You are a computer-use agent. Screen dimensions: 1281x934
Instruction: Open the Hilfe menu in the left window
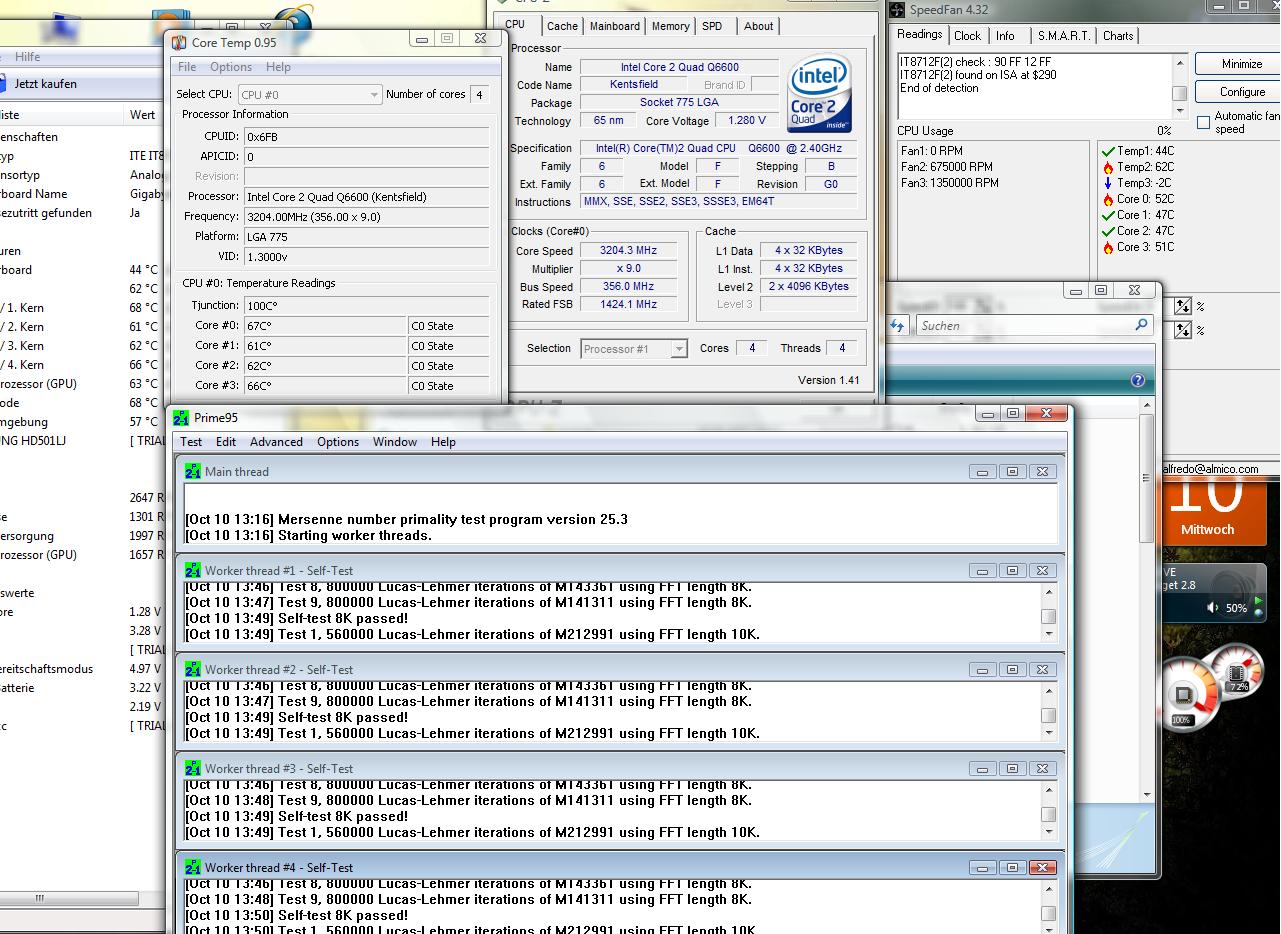click(28, 57)
